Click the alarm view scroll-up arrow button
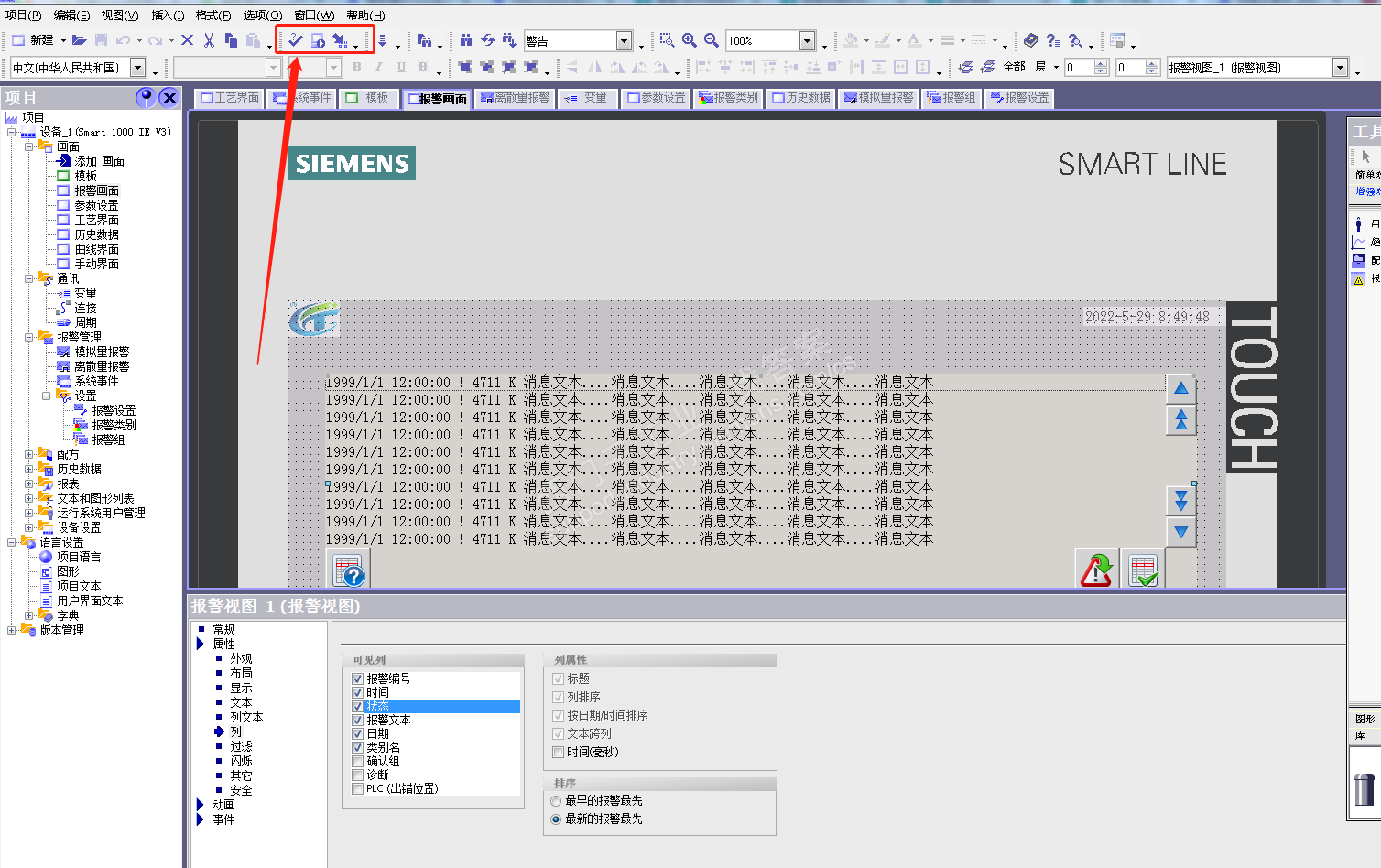The image size is (1381, 868). (1181, 388)
